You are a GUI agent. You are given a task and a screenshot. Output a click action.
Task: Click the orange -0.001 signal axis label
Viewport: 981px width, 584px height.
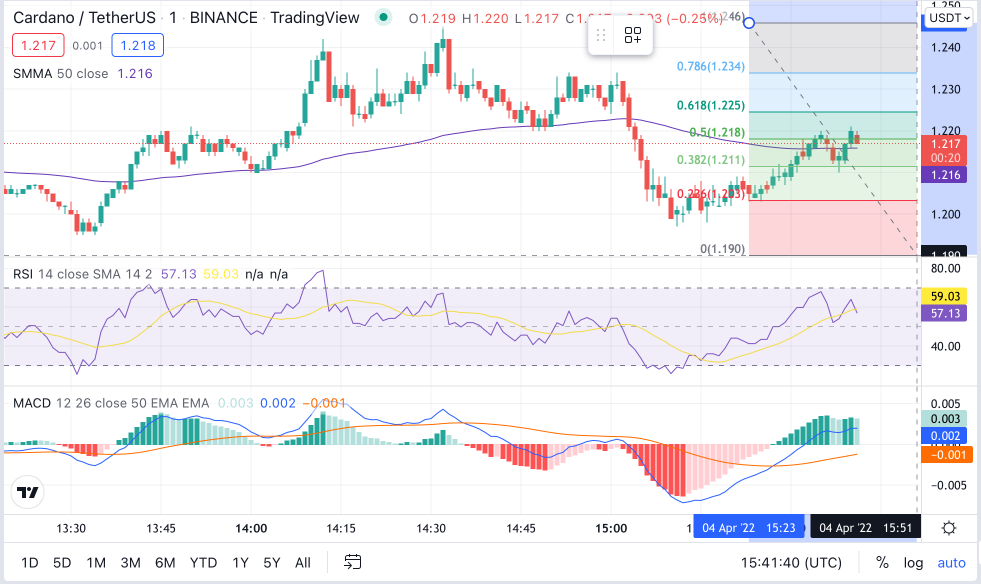pos(945,454)
